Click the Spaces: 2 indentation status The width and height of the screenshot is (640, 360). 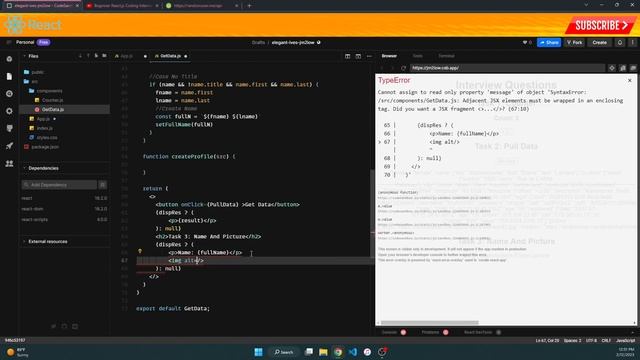pos(572,340)
